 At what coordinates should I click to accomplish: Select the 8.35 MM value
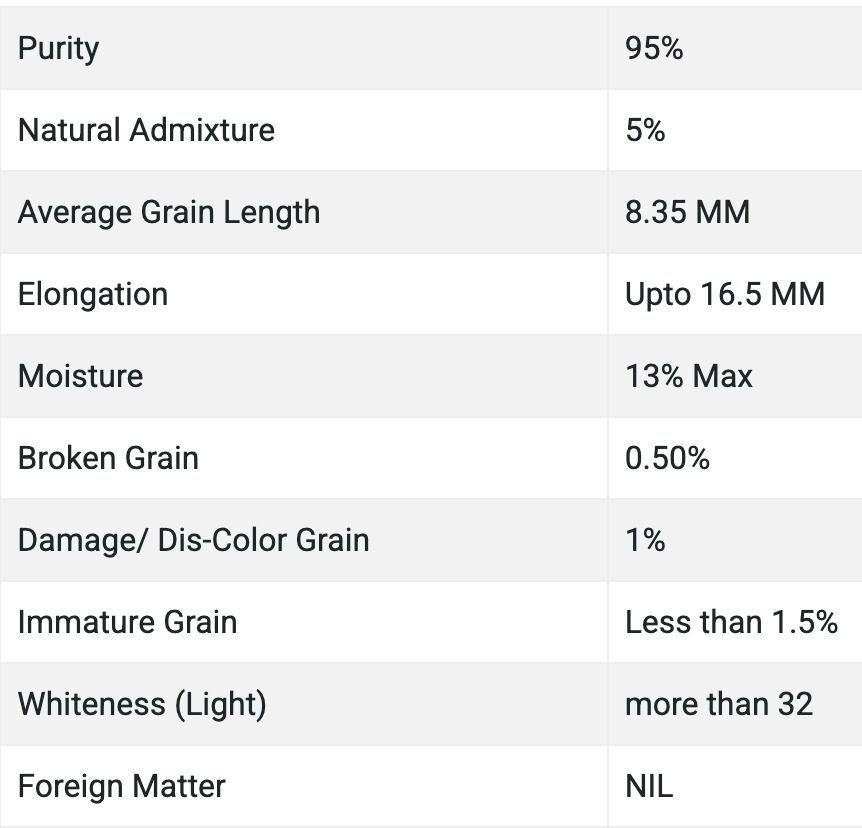point(687,212)
